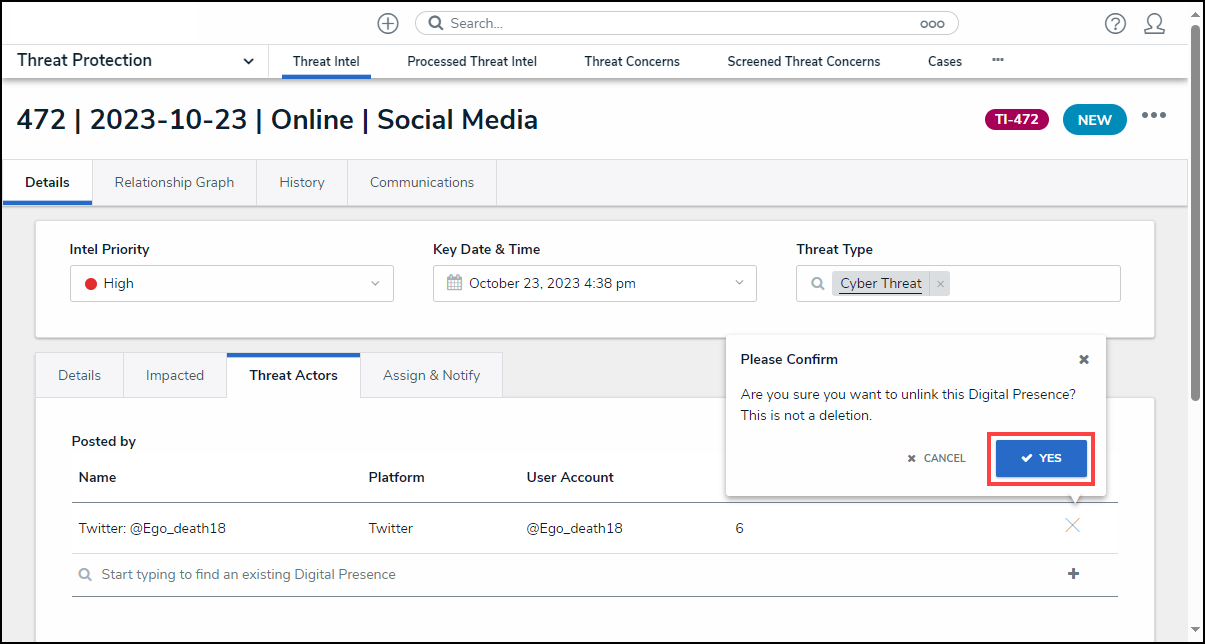
Task: Open the Key Date & Time picker
Action: point(595,284)
